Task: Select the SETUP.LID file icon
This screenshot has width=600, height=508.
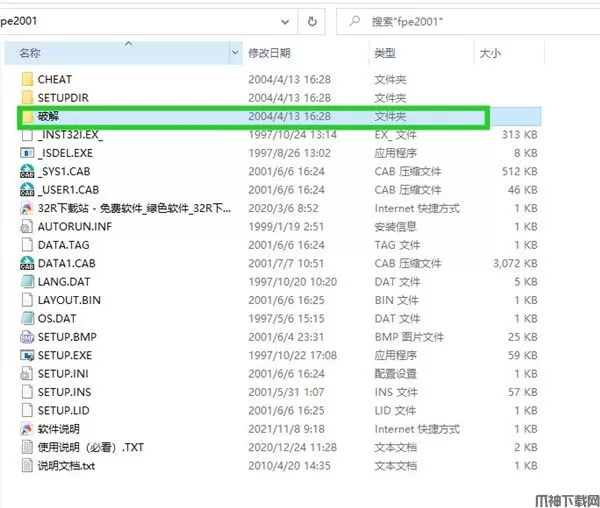Action: point(27,410)
